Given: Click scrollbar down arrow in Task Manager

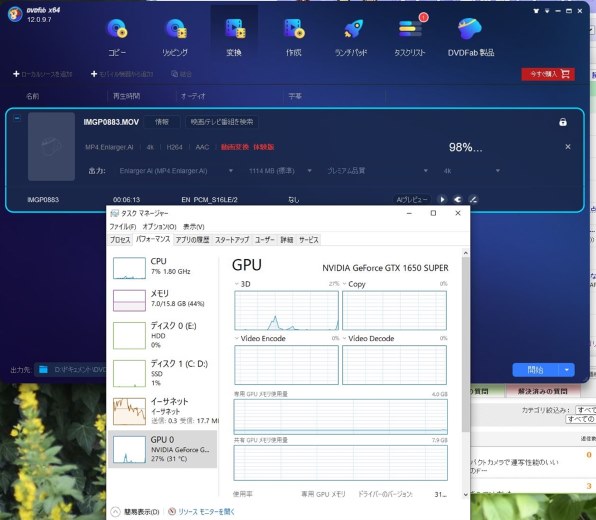Looking at the screenshot, I should (x=466, y=495).
